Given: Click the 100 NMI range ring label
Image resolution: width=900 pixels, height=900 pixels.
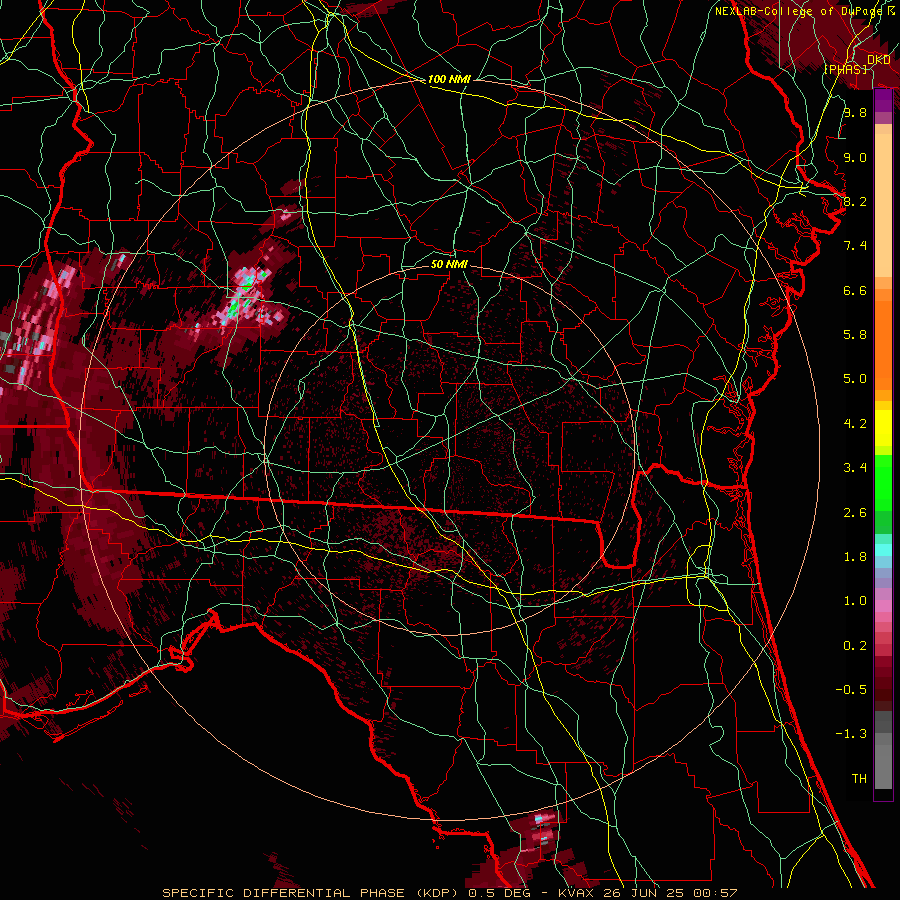Looking at the screenshot, I should 449,79.
